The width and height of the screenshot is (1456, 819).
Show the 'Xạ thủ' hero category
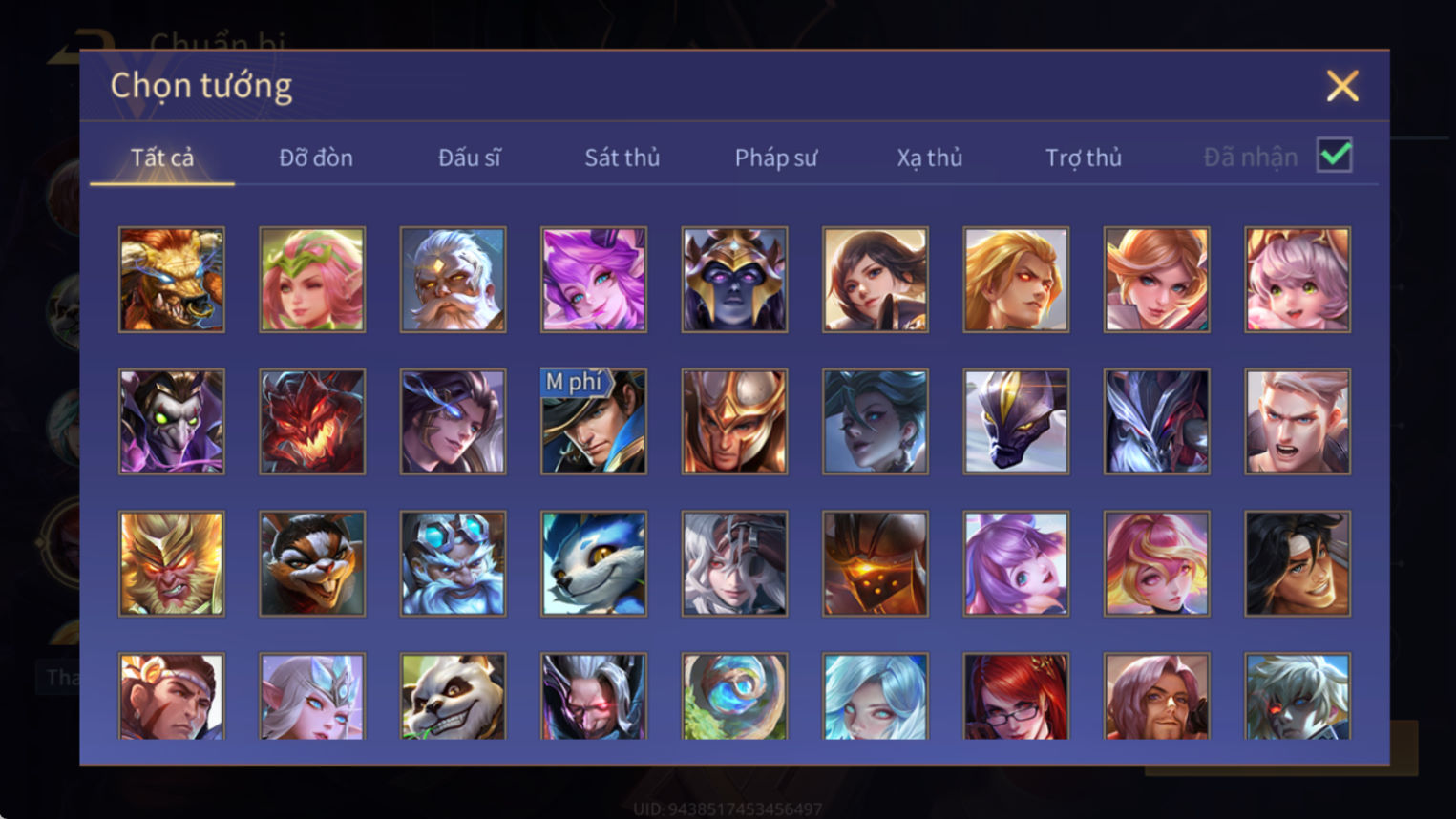tap(930, 157)
